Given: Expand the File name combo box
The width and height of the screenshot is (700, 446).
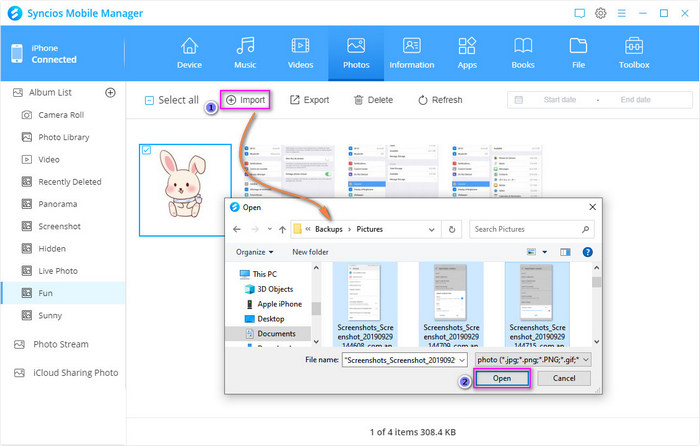Looking at the screenshot, I should 465,357.
